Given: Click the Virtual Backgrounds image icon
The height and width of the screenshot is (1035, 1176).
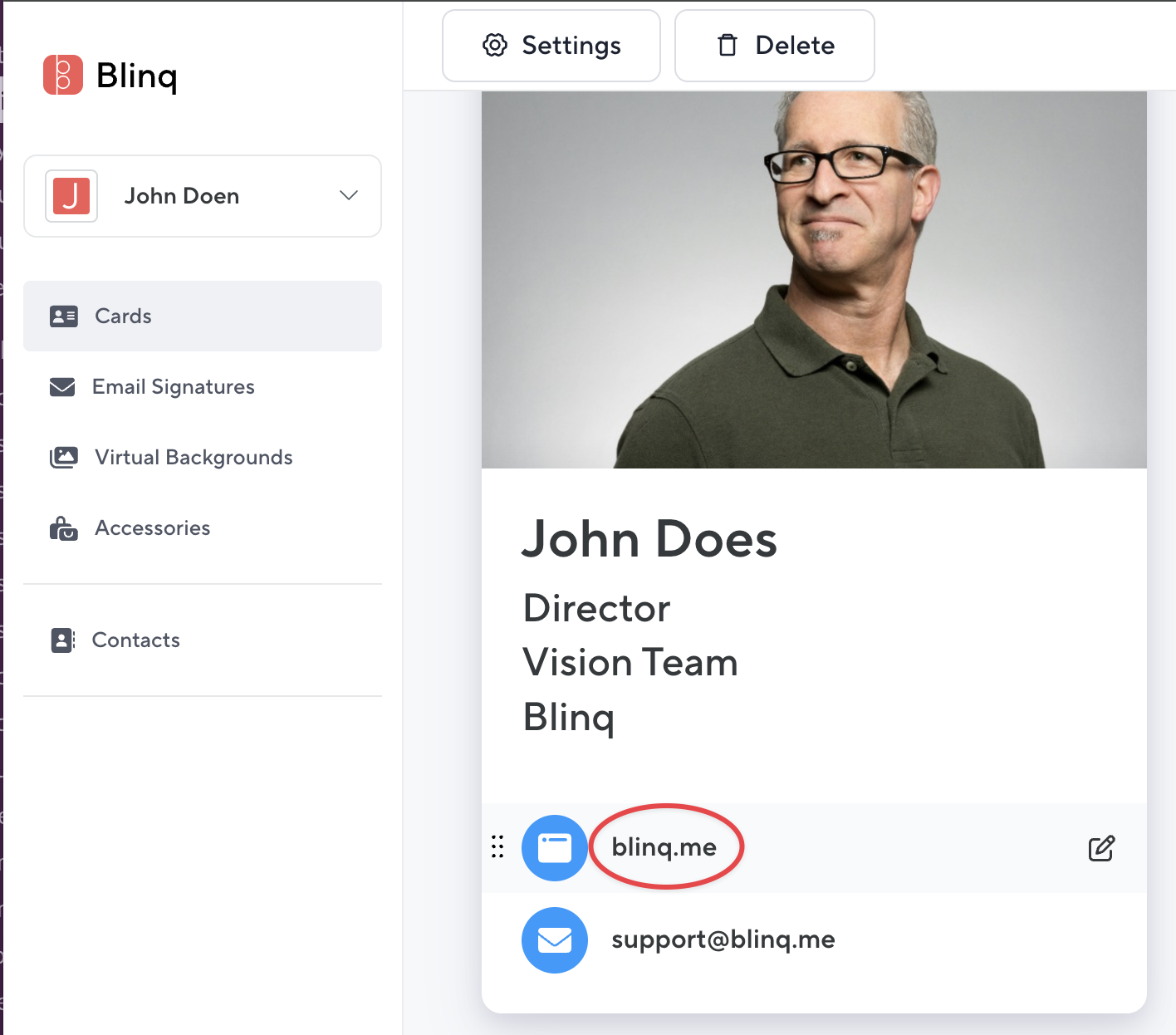Looking at the screenshot, I should coord(64,458).
